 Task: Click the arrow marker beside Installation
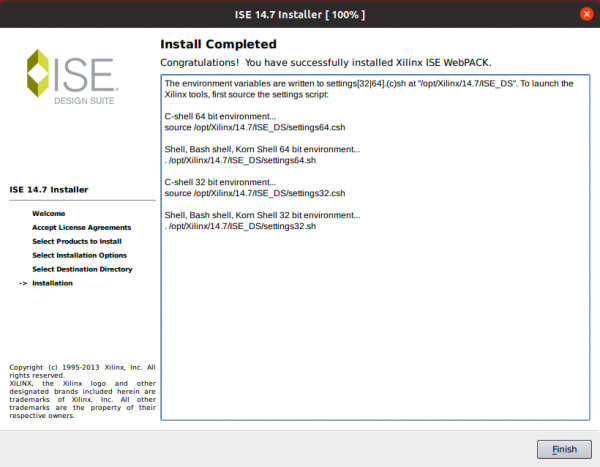[x=23, y=283]
